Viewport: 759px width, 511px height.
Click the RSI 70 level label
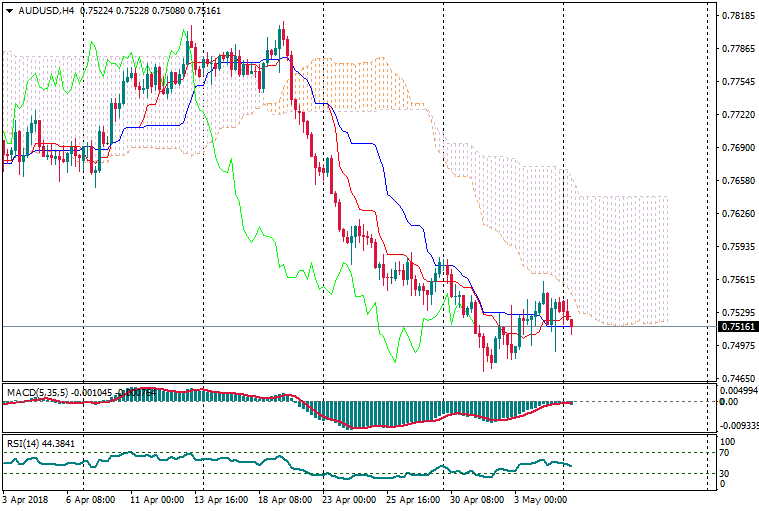coord(727,454)
